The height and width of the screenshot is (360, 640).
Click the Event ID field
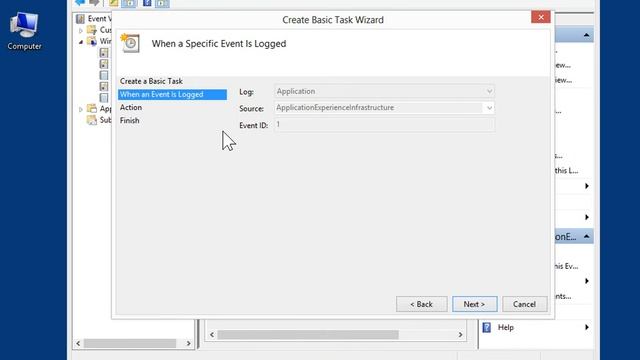[384, 124]
